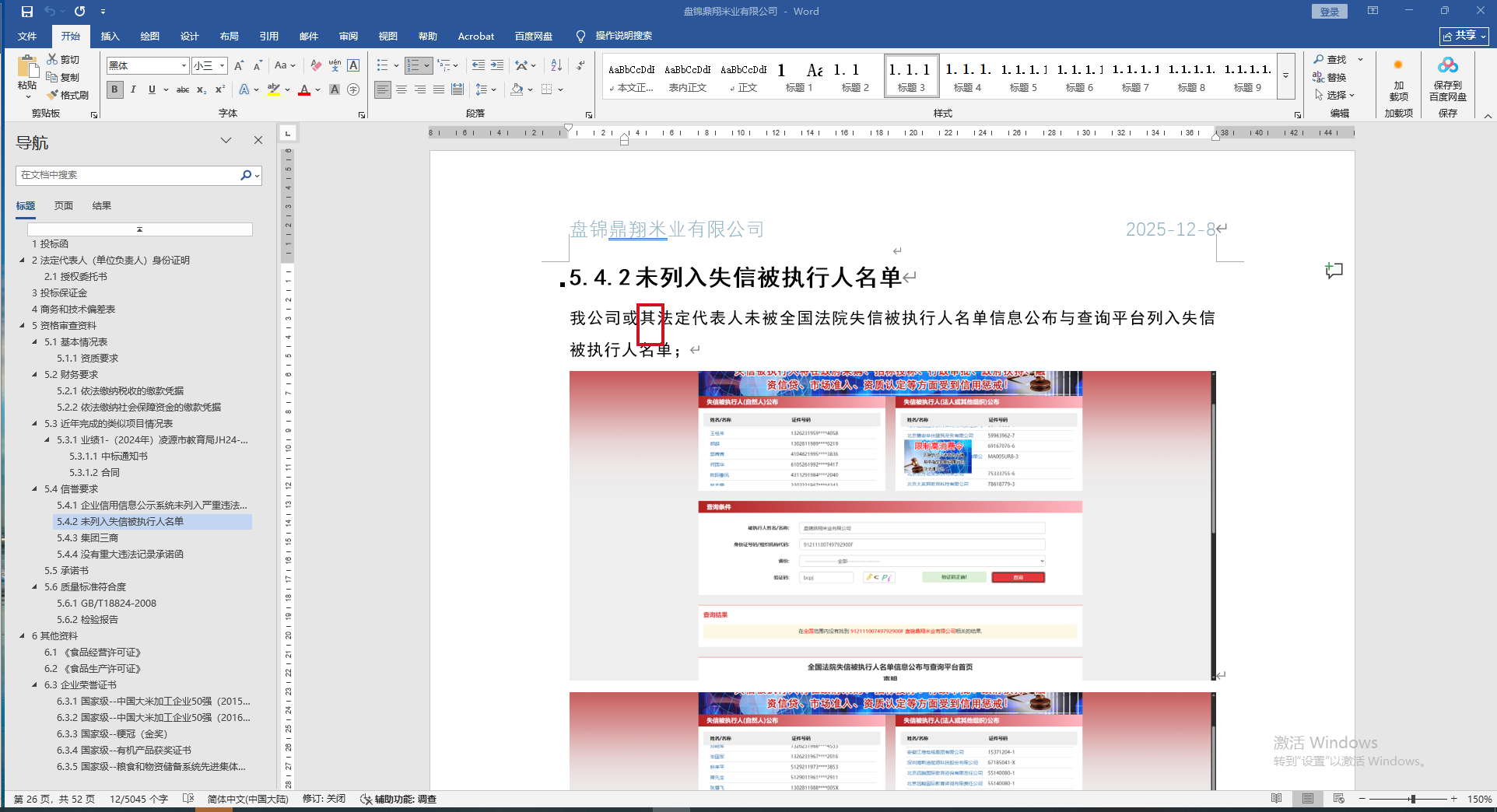Click the comment icon in the right margin
1497x812 pixels.
(1334, 271)
